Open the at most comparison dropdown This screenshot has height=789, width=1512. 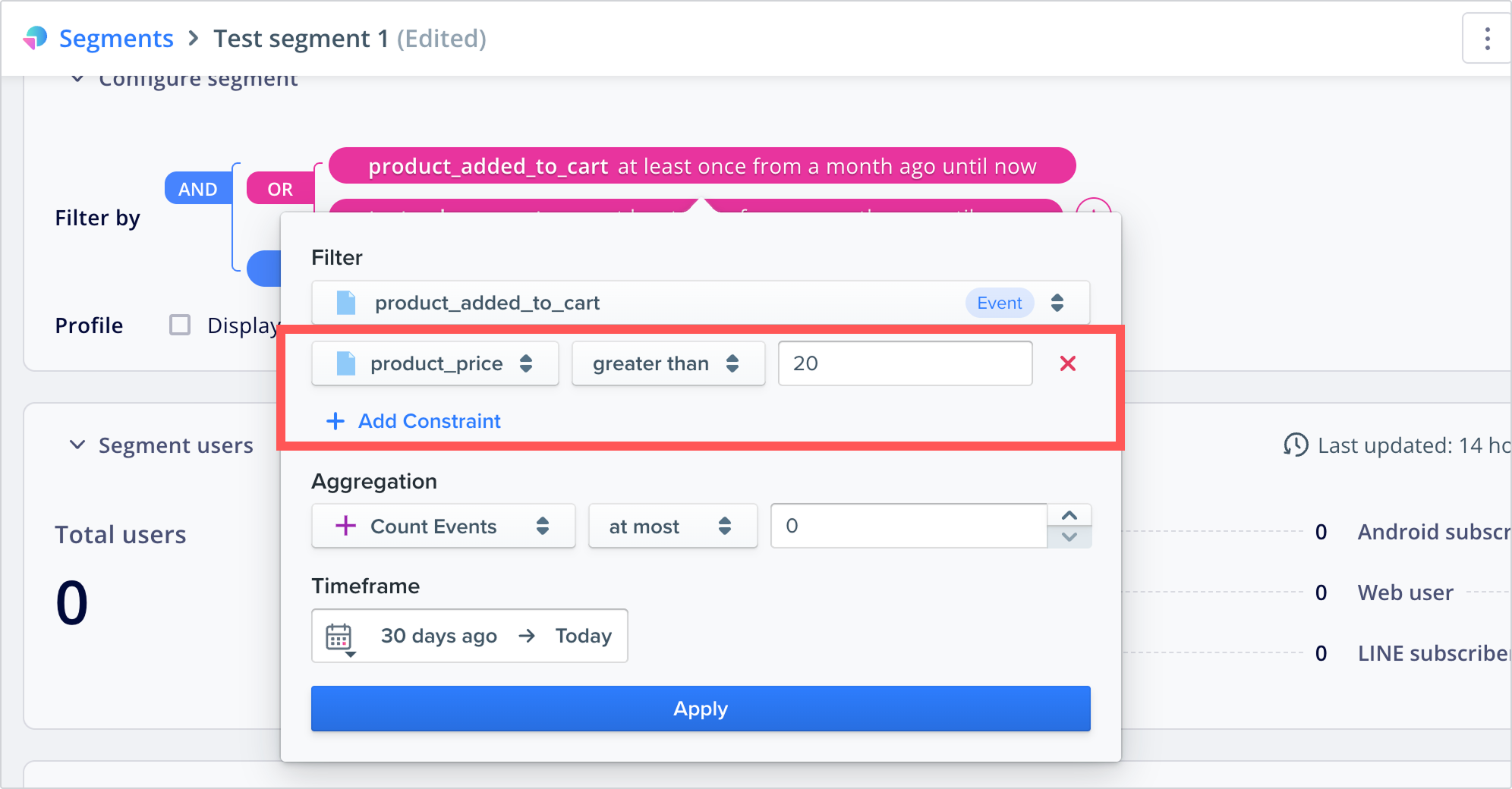[x=672, y=526]
